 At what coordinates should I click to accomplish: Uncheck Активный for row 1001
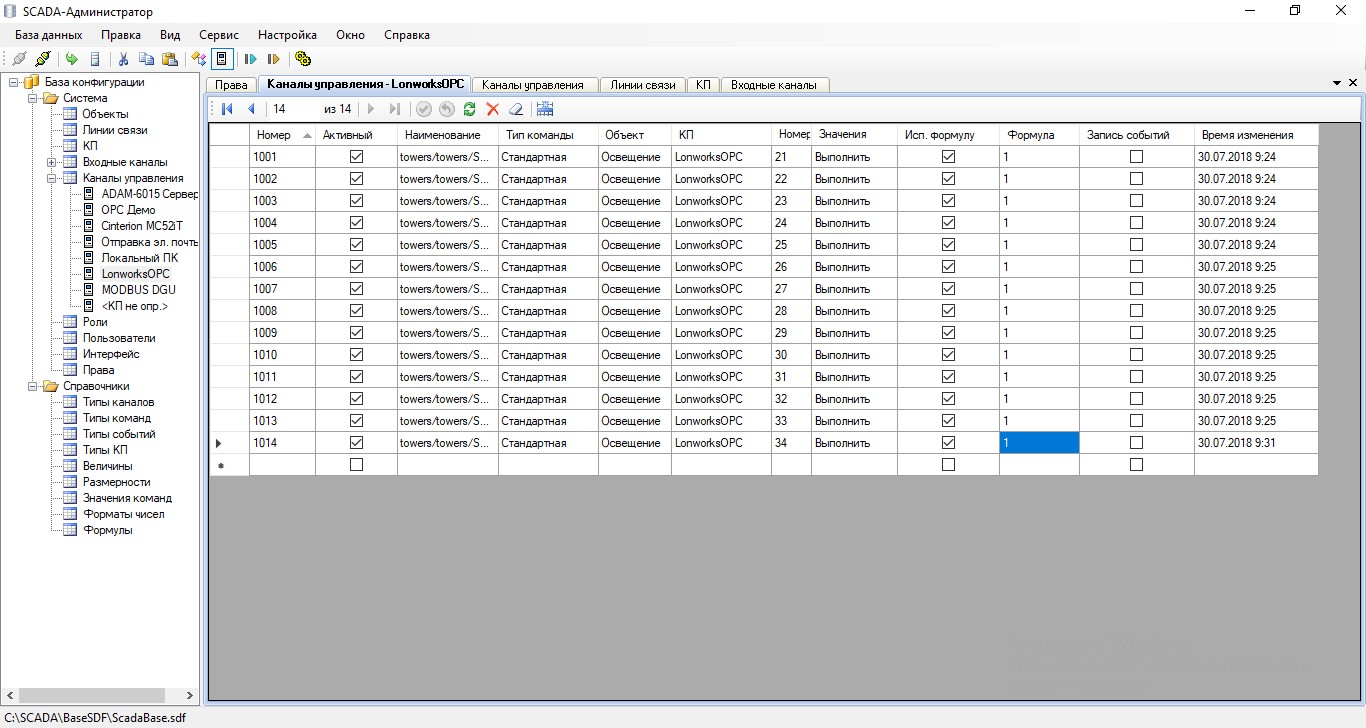click(357, 157)
